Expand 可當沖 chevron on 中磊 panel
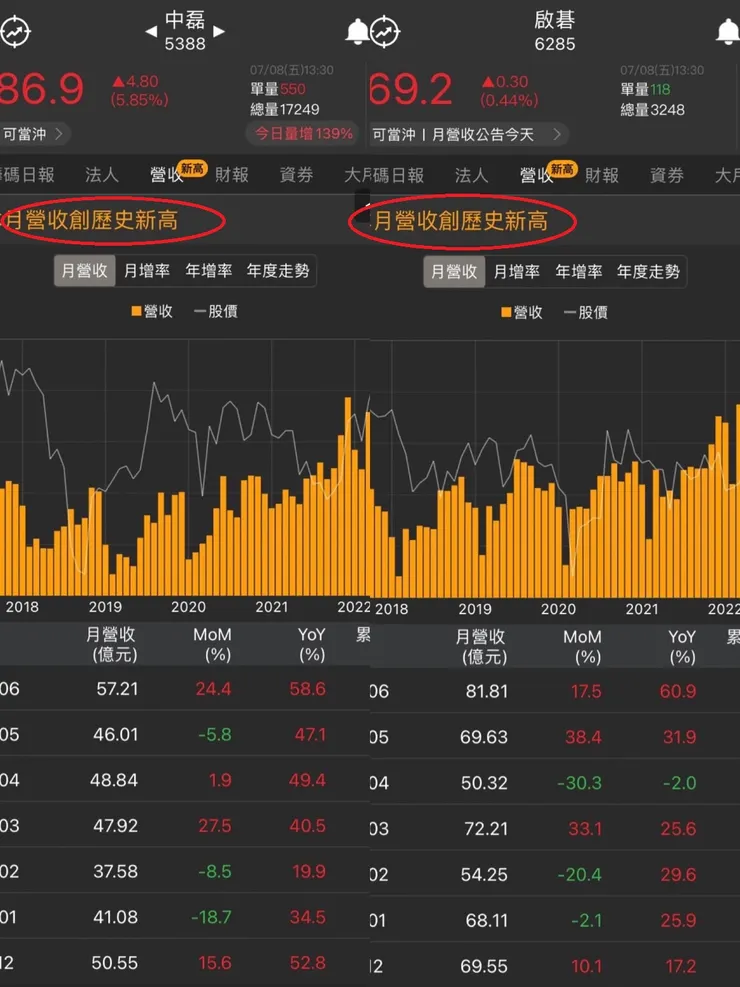This screenshot has width=740, height=987. pos(59,134)
